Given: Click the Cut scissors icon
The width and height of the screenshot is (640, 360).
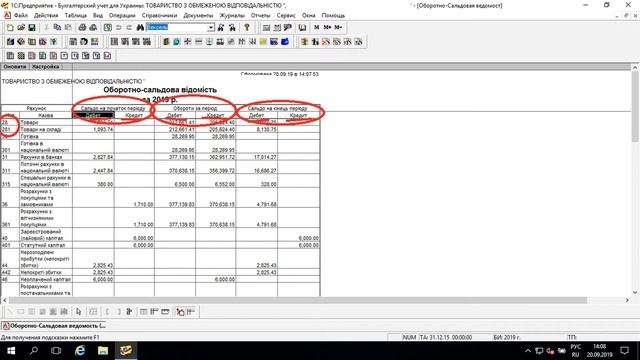Looking at the screenshot, I should tap(47, 28).
